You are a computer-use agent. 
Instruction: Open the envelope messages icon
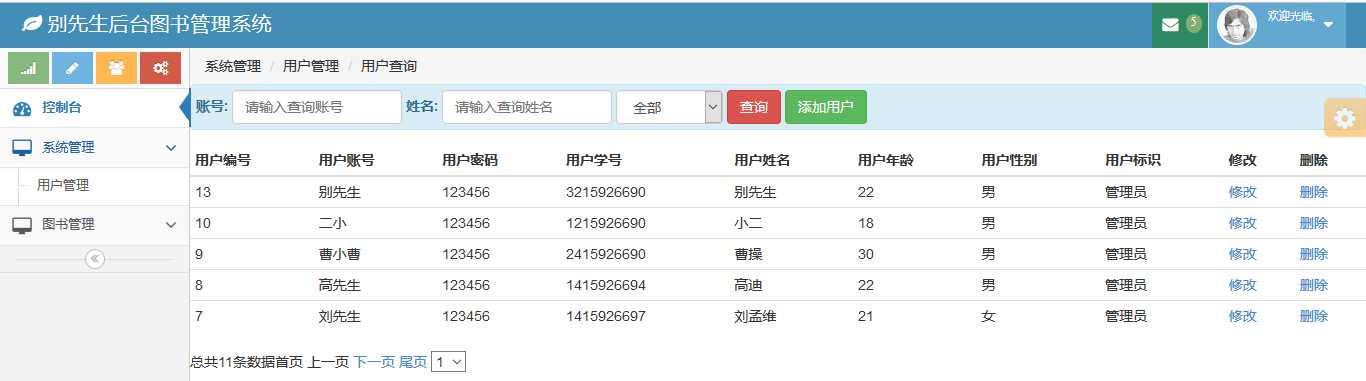point(1170,25)
